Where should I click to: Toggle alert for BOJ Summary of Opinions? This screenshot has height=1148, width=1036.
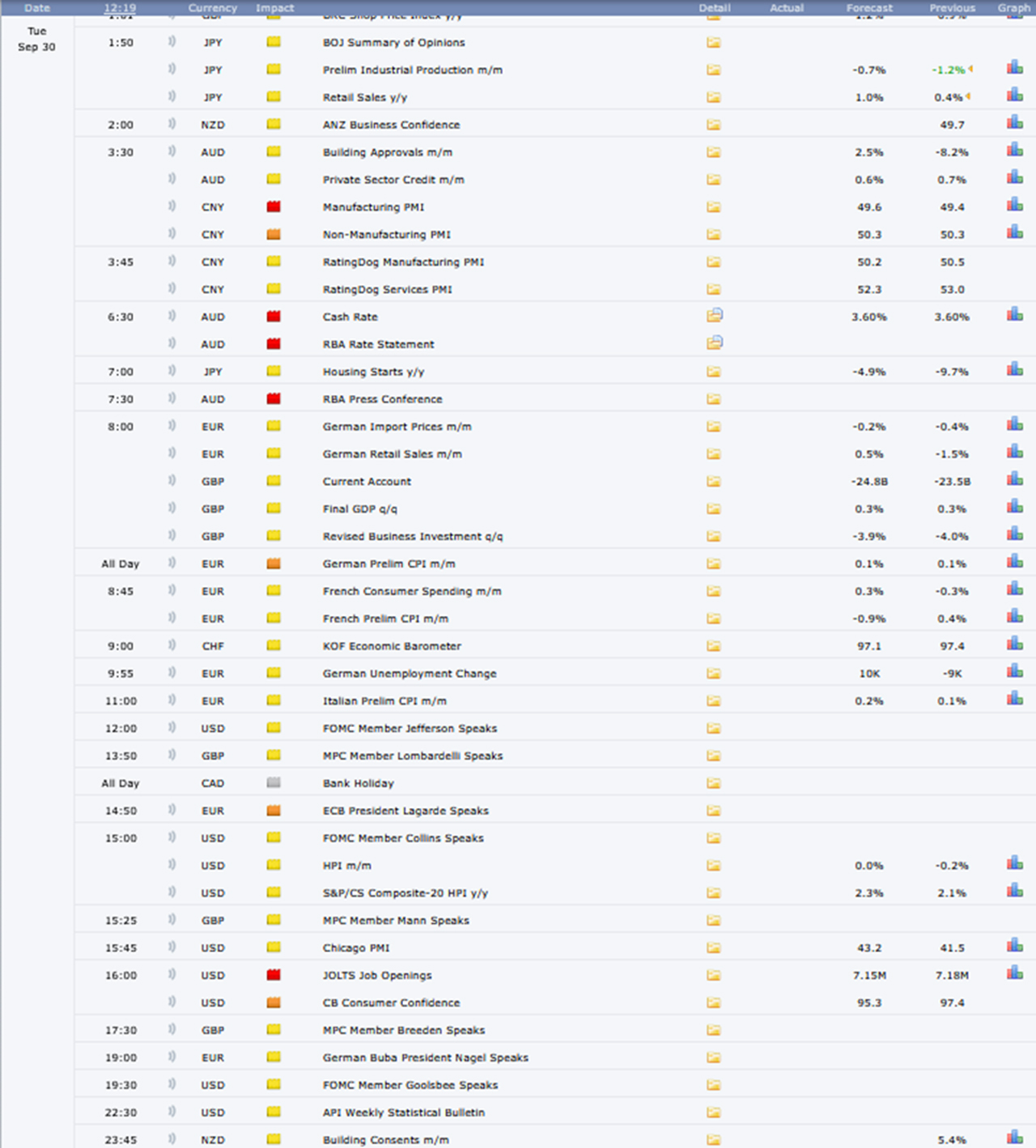click(172, 42)
